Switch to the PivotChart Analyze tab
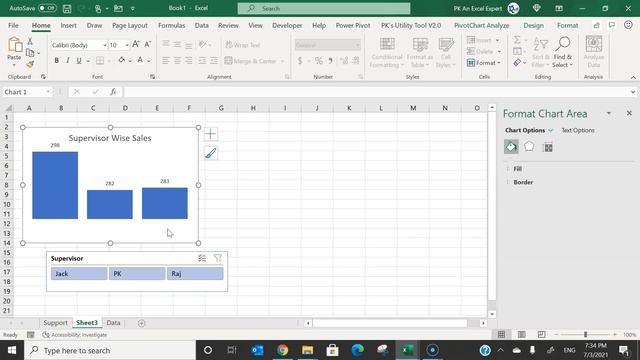 (482, 25)
